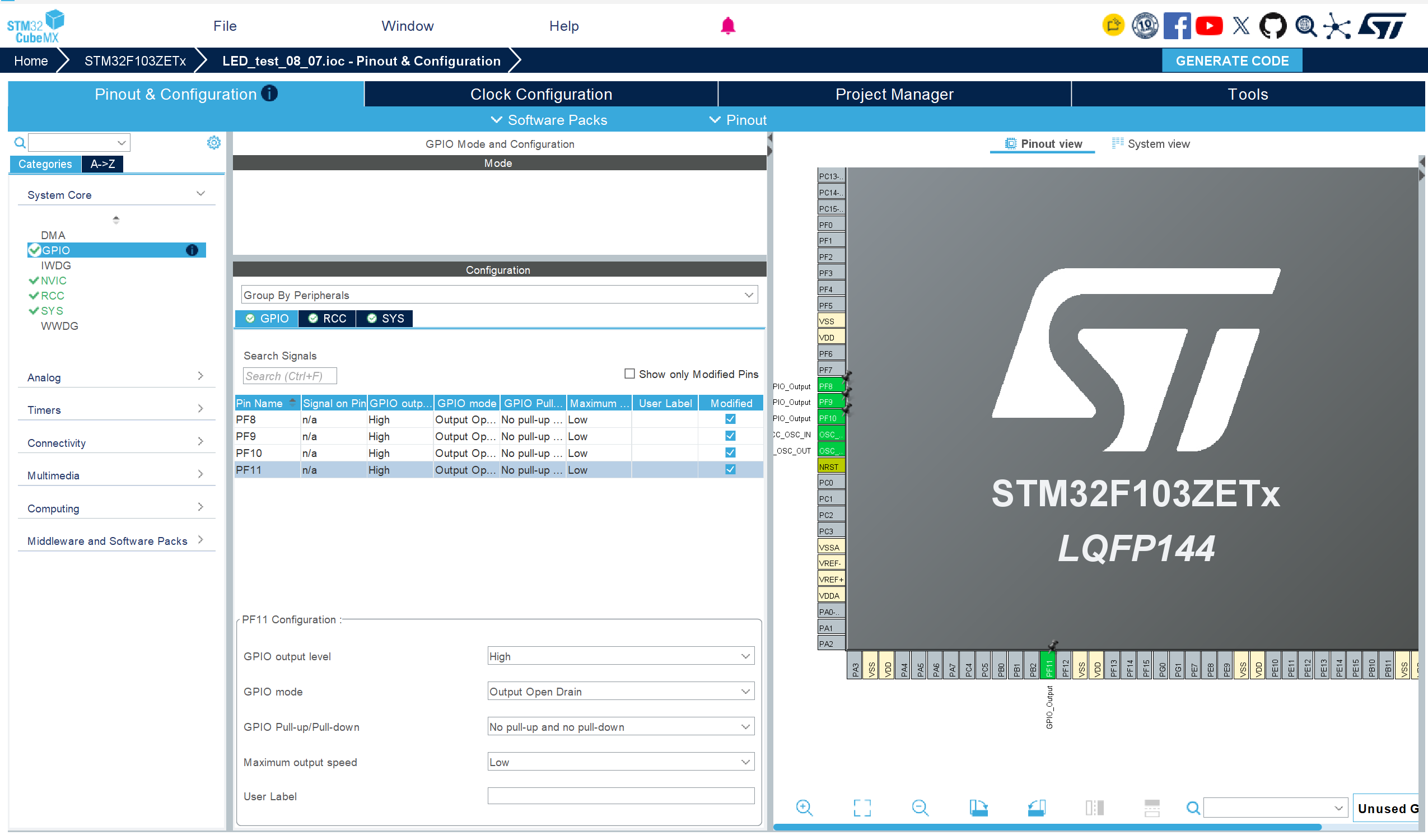
Task: Click the network star community icon
Action: point(1337,26)
